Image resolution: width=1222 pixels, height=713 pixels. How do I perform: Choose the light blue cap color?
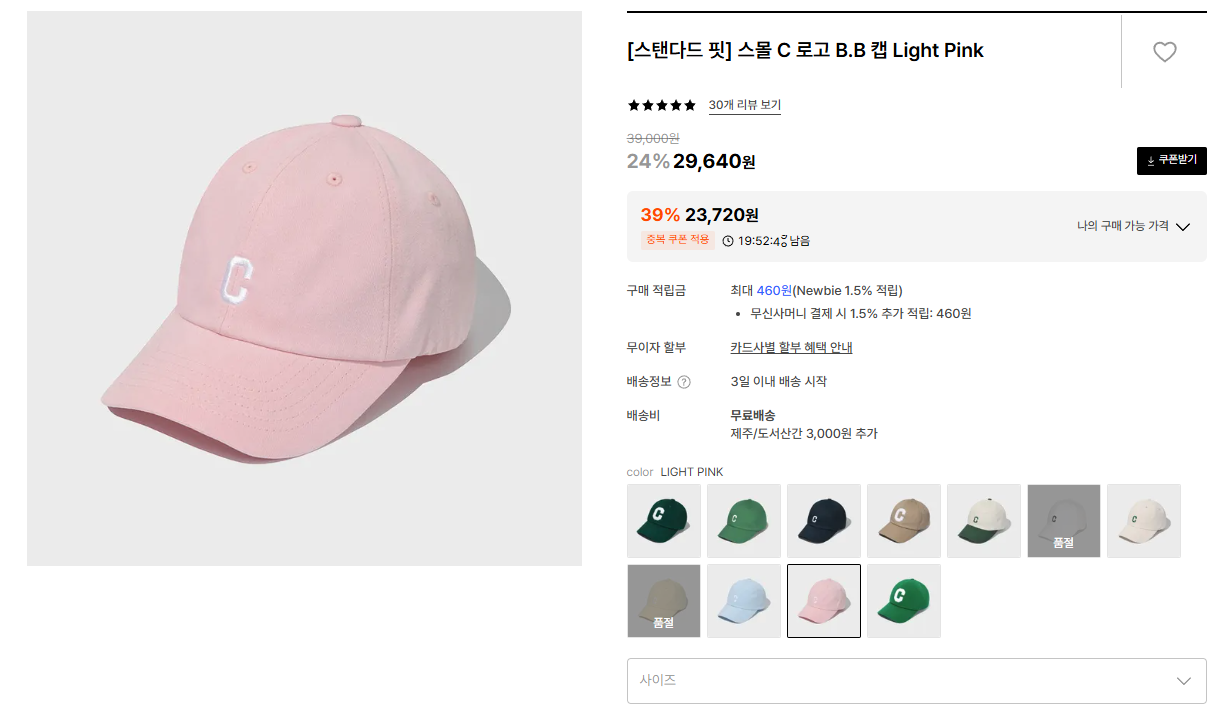744,601
